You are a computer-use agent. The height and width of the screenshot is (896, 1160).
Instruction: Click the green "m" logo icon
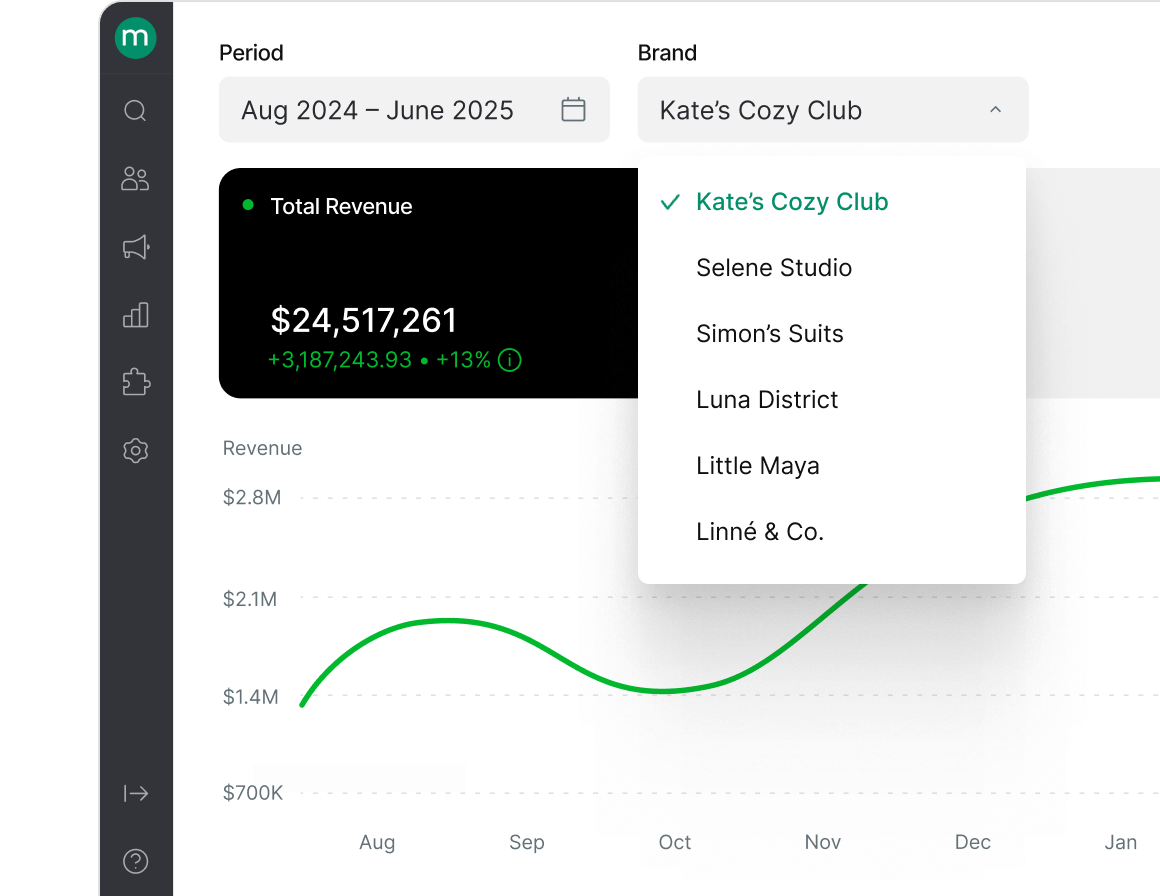pos(136,39)
